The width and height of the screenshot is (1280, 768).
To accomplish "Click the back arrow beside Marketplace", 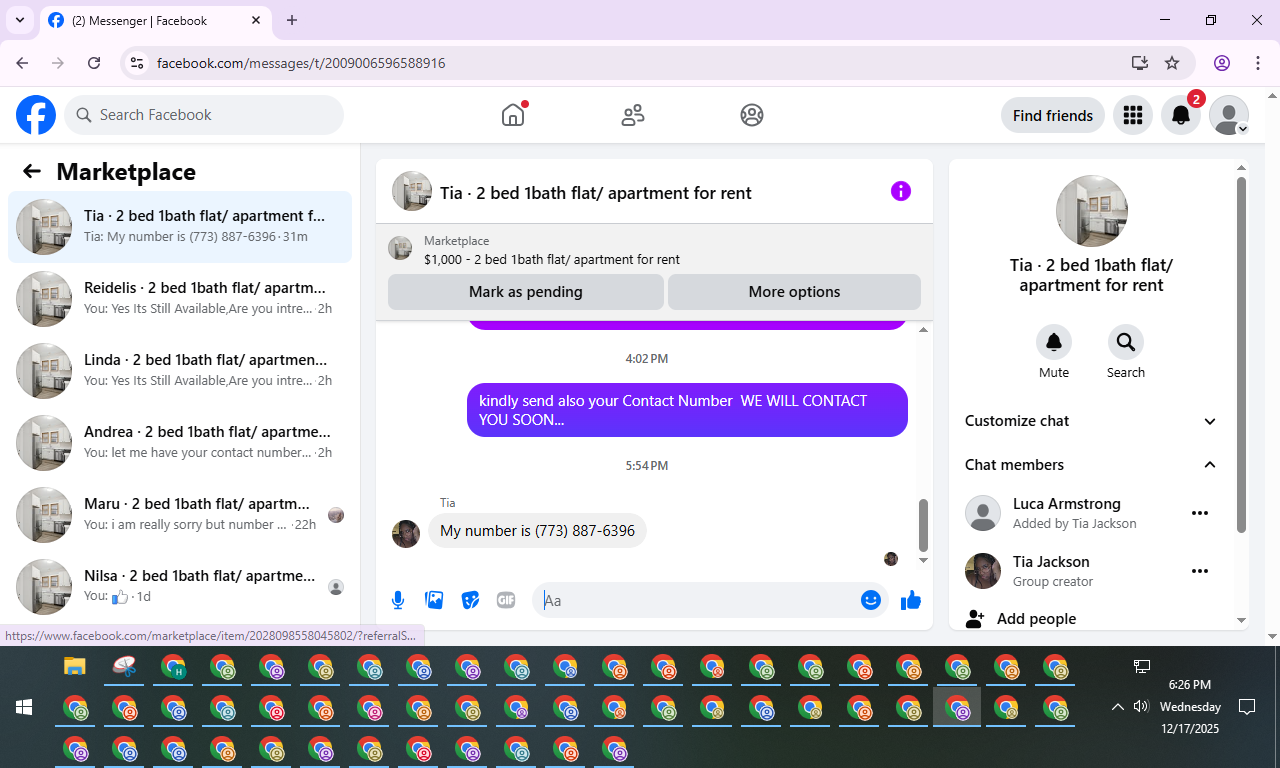I will pyautogui.click(x=32, y=171).
